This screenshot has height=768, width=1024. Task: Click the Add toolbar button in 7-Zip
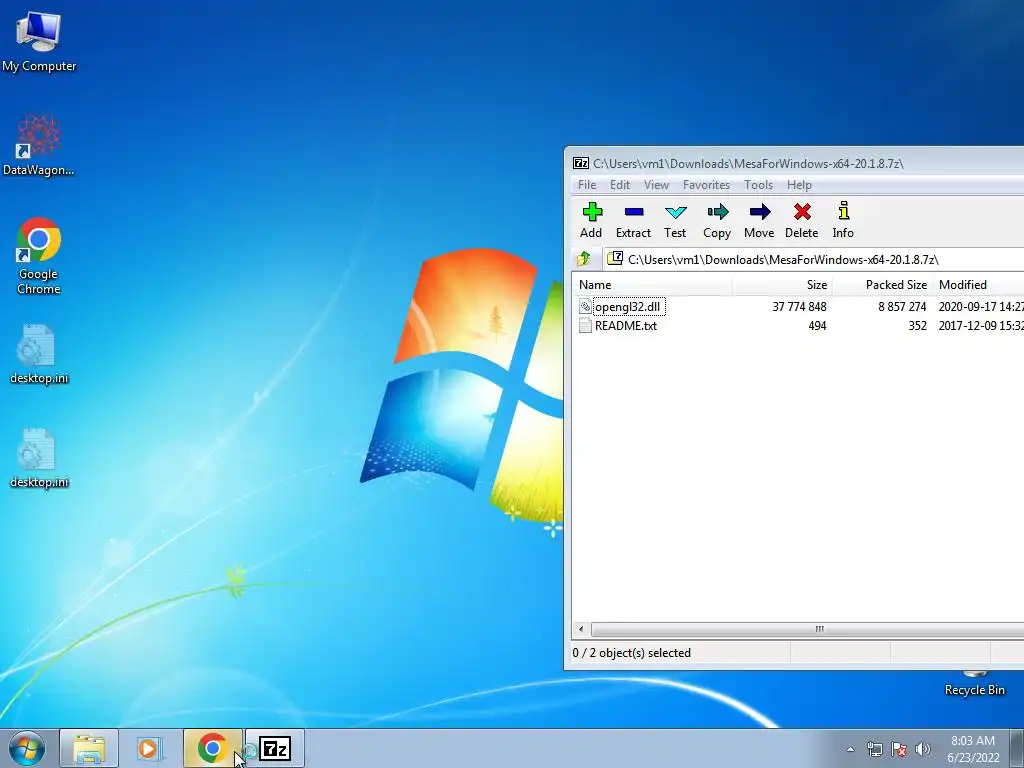tap(591, 221)
